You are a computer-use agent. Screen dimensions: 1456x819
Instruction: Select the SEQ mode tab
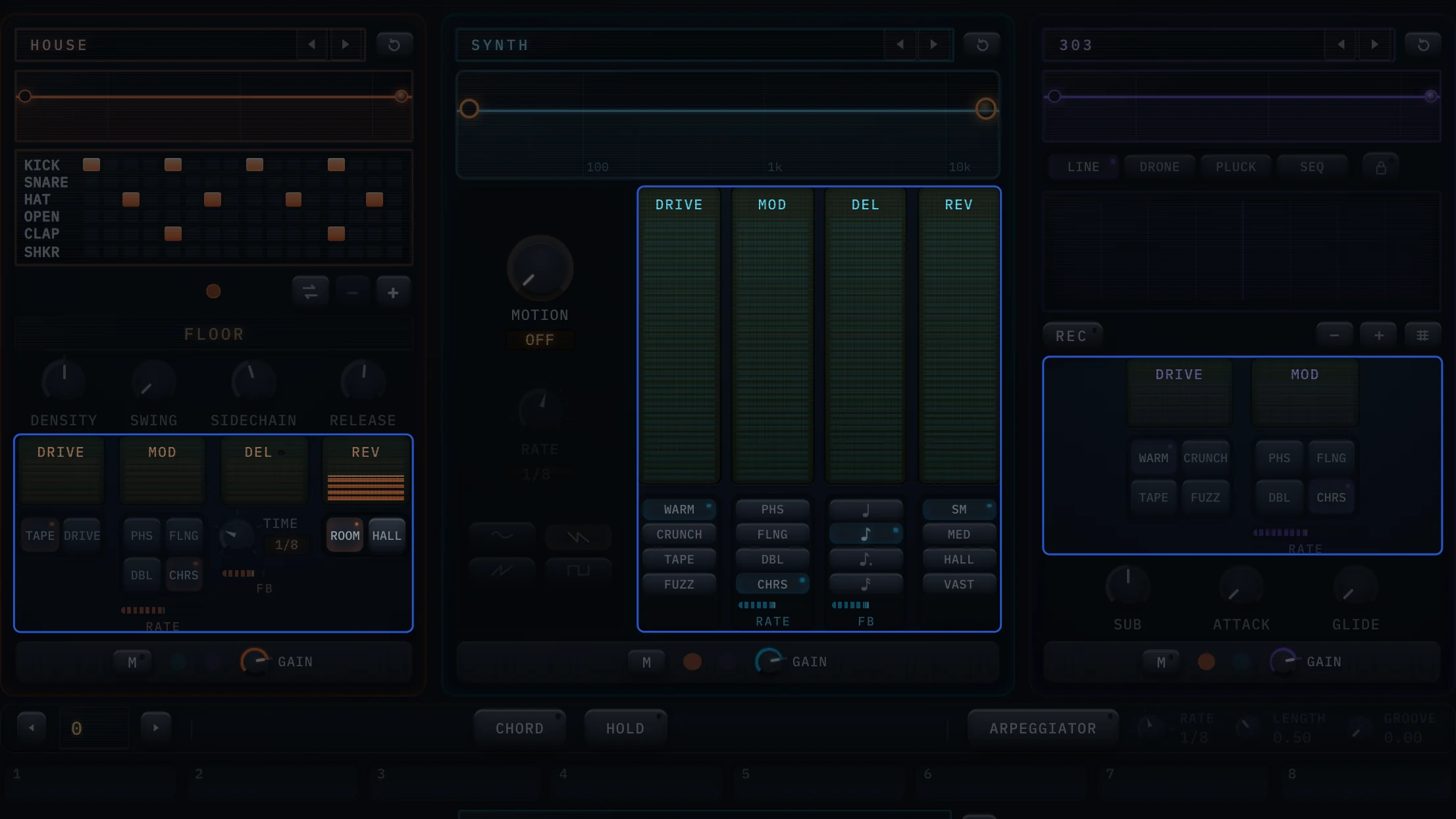click(x=1312, y=167)
